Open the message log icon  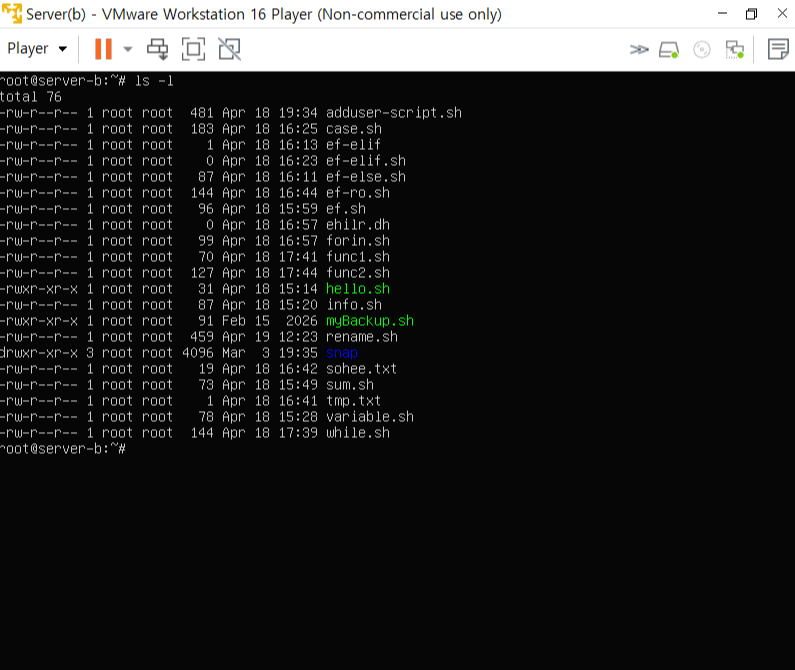[x=778, y=49]
